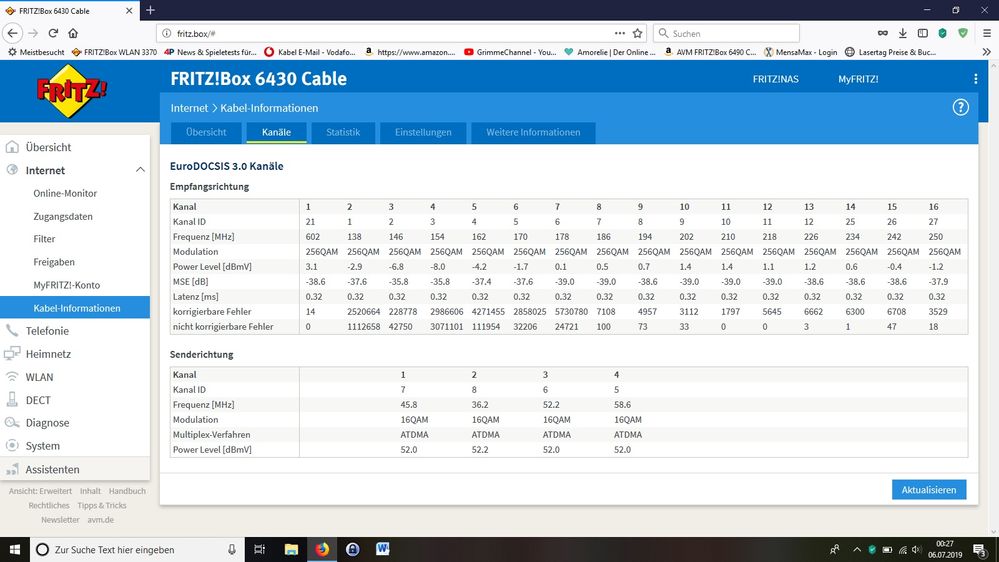Open Tipps & Tricks footer link
This screenshot has width=999, height=562.
coord(102,505)
